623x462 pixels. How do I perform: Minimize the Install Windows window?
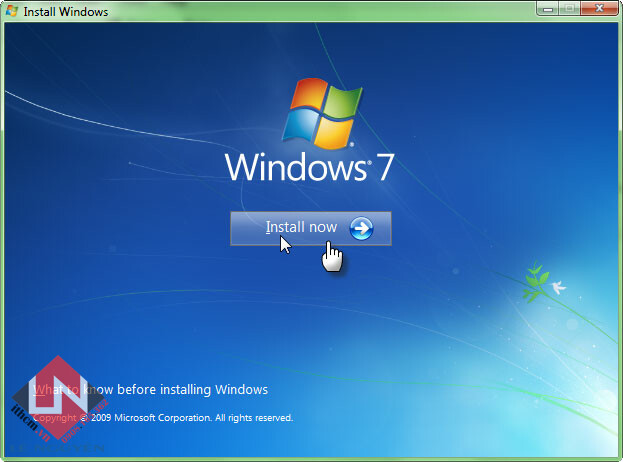click(x=548, y=8)
